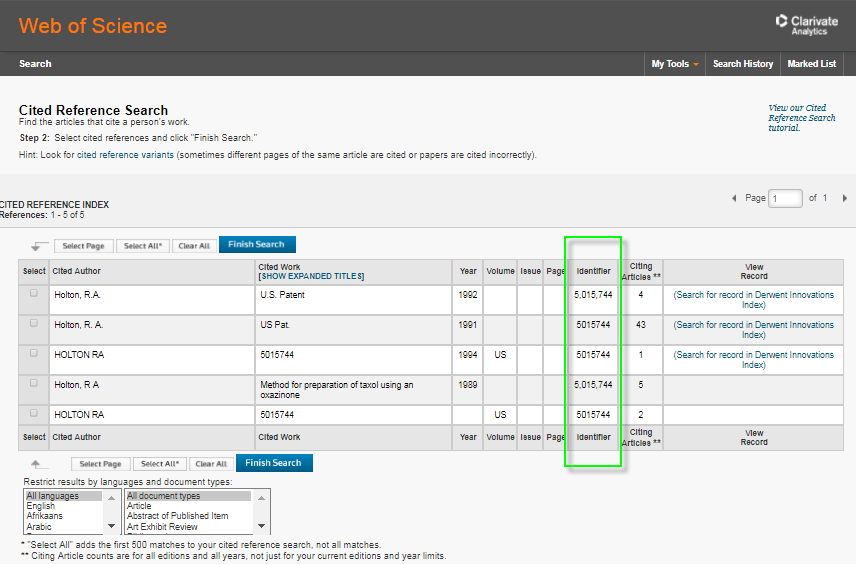
Task: Click Show Expanded Titles link
Action: 311,276
